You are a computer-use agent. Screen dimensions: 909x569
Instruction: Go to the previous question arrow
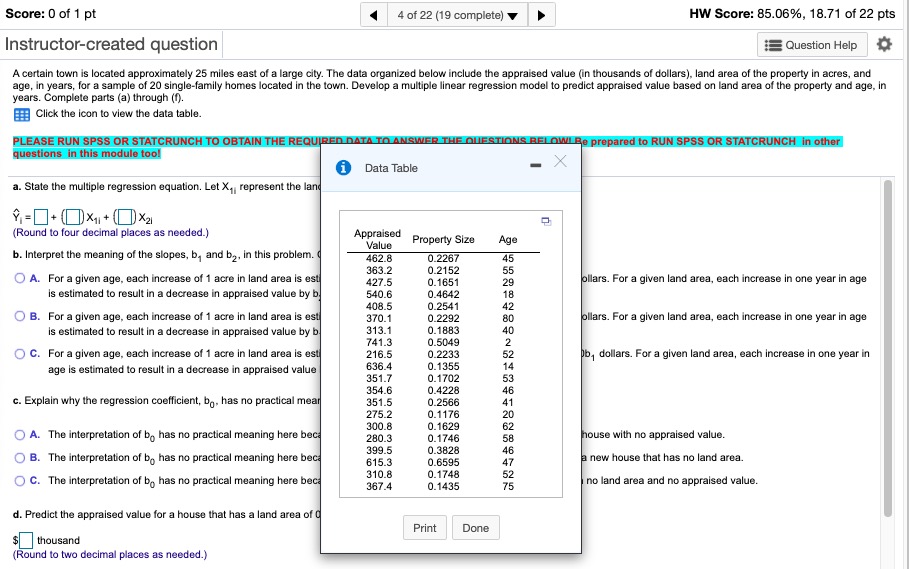(374, 15)
